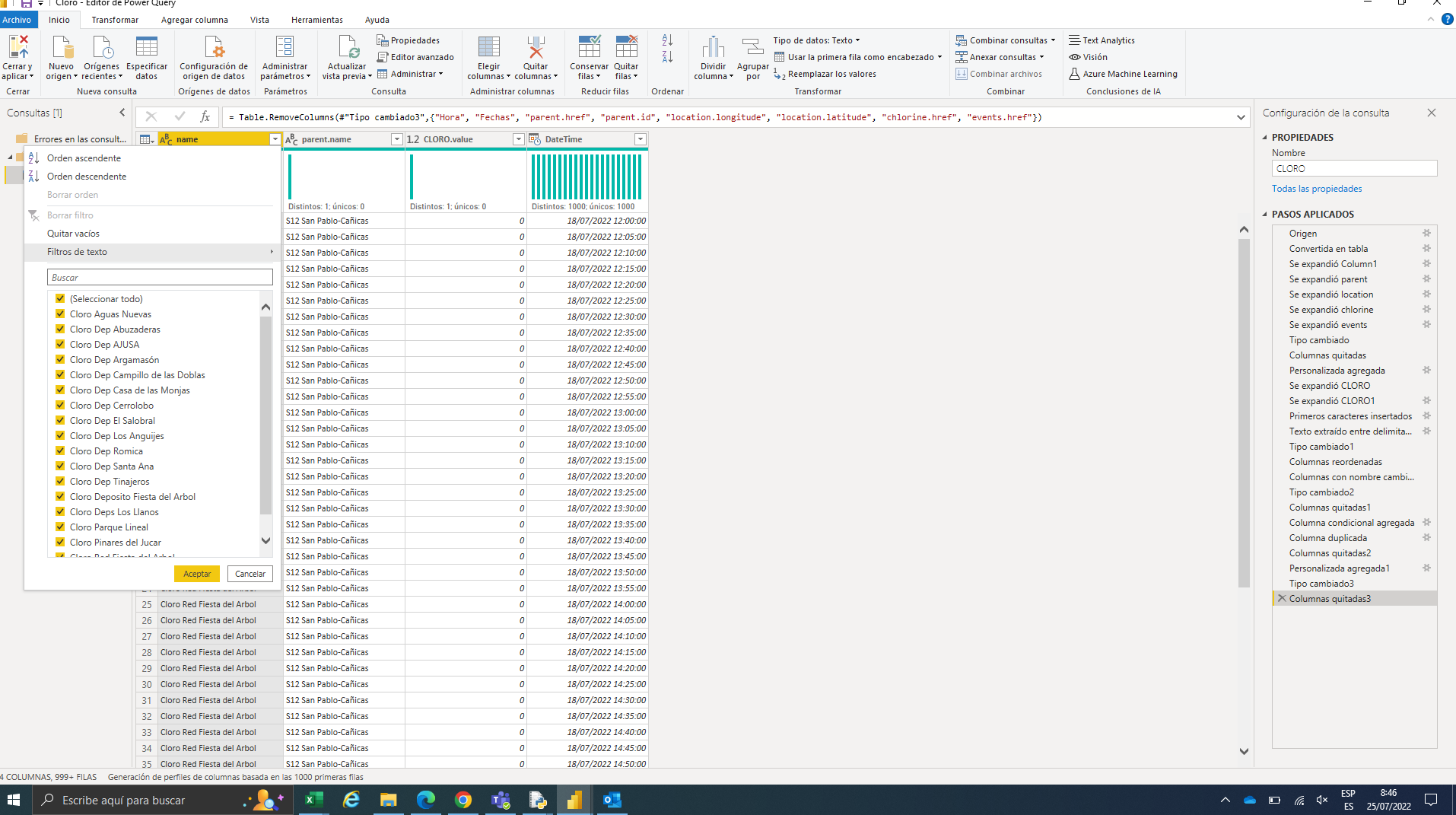Click the Conservar filas icon
The width and height of the screenshot is (1456, 815).
pos(589,47)
